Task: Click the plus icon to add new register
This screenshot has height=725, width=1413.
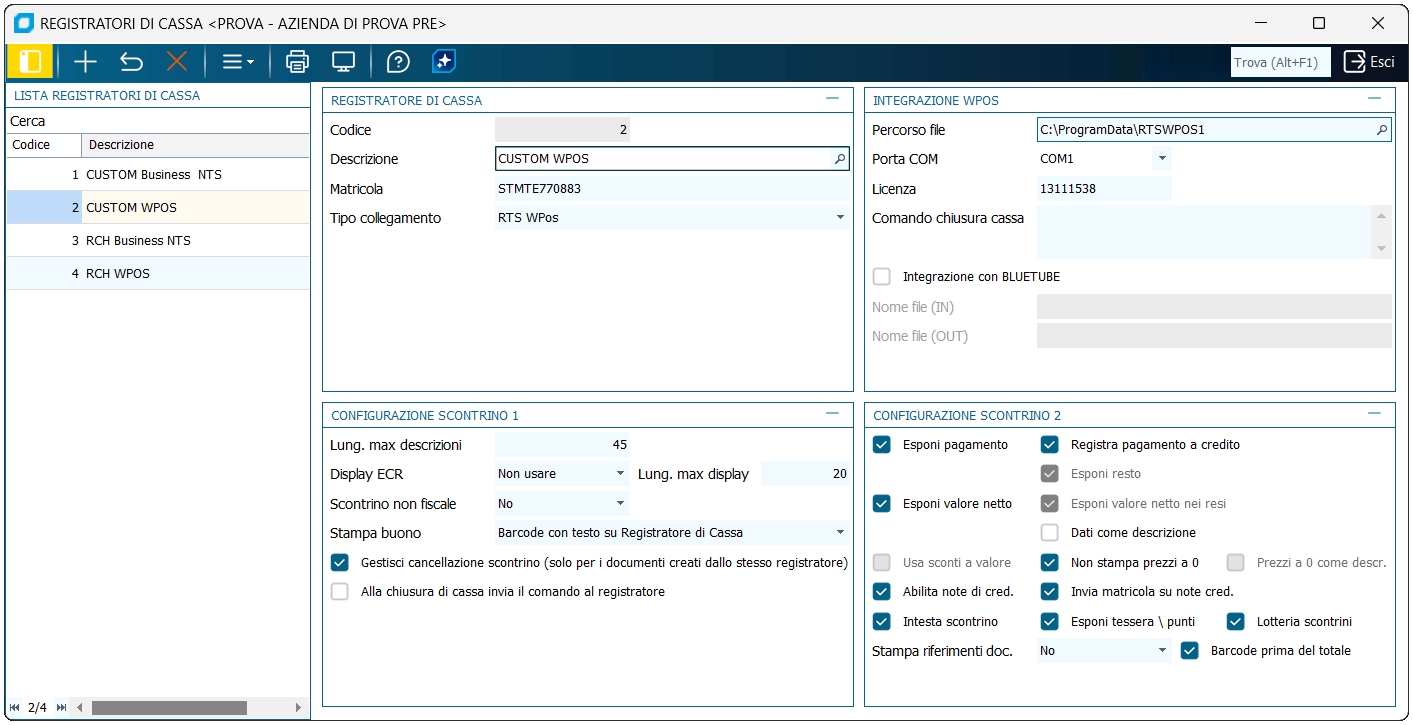Action: pyautogui.click(x=85, y=62)
